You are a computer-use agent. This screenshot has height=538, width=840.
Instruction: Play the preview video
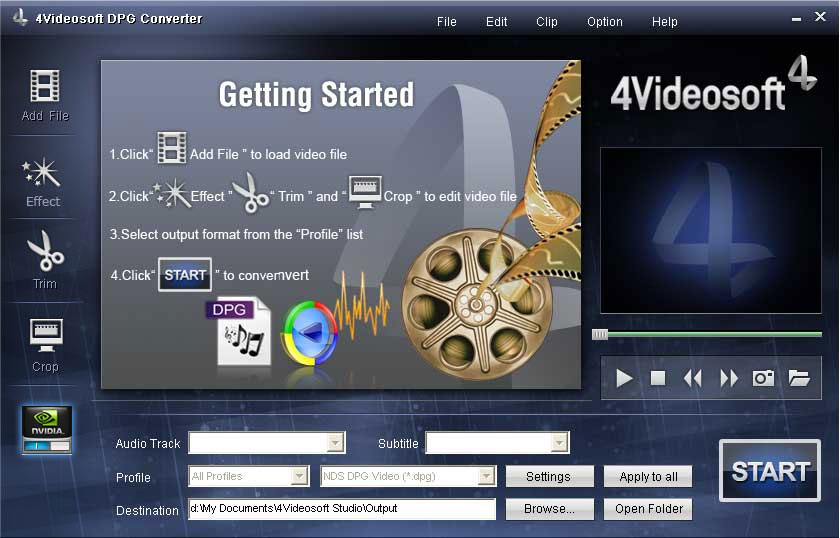click(624, 378)
